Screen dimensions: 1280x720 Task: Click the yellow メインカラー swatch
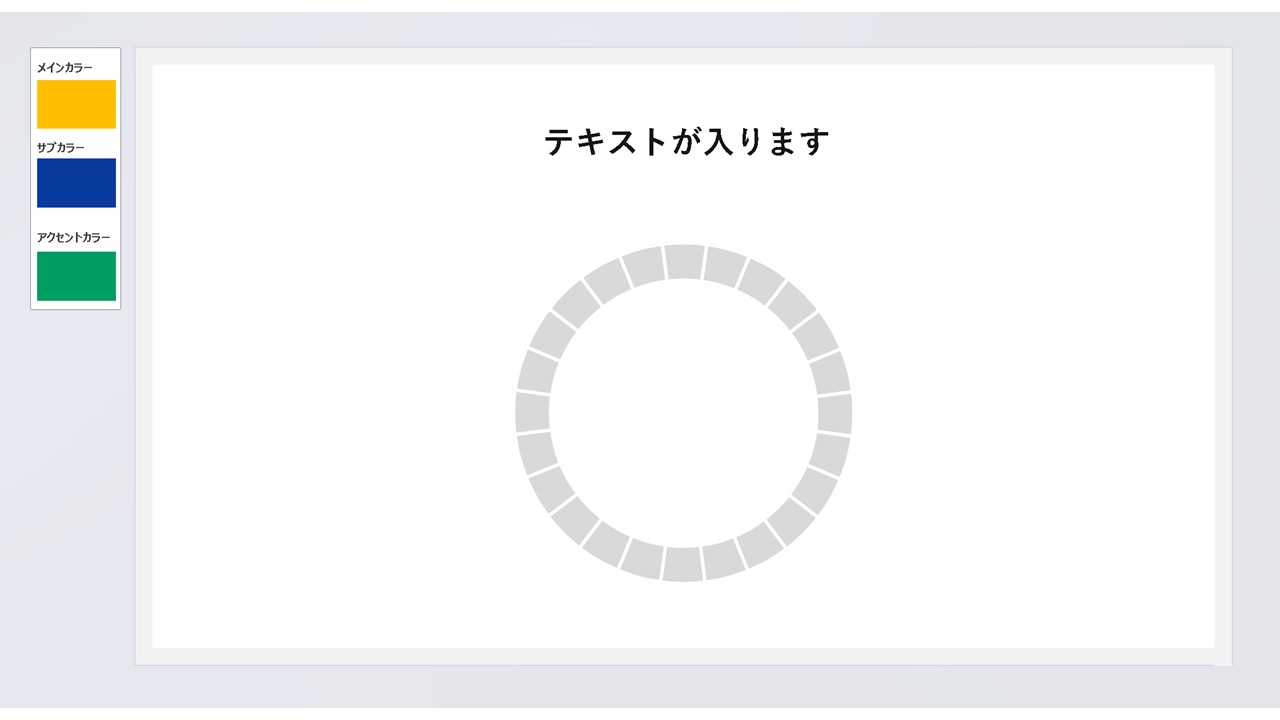pyautogui.click(x=76, y=104)
